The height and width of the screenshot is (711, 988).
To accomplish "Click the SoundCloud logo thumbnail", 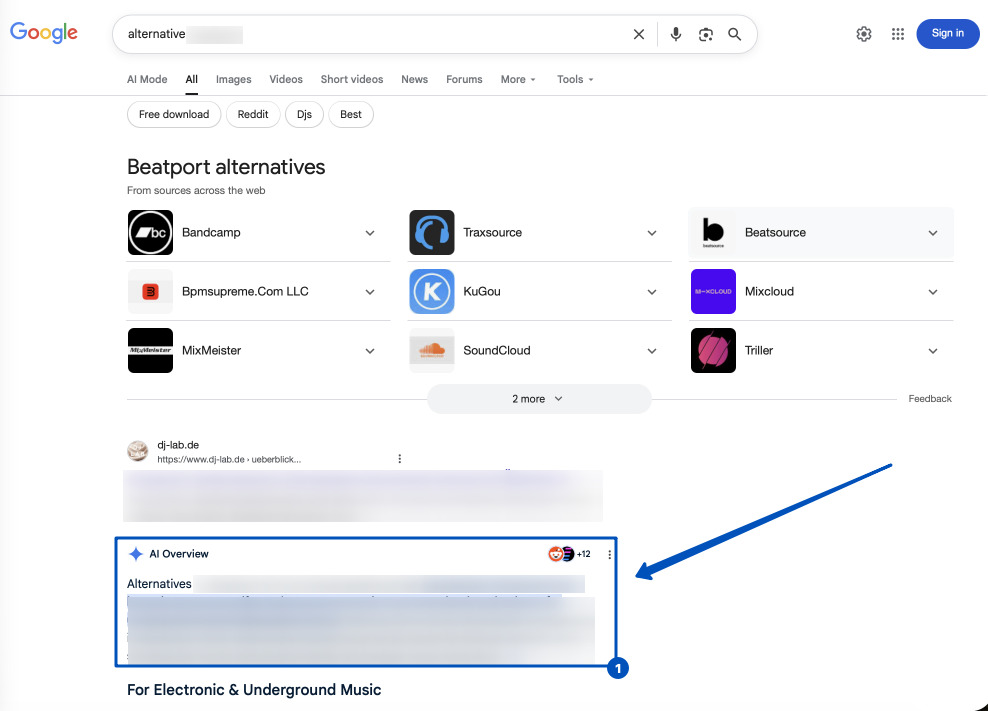I will point(432,351).
